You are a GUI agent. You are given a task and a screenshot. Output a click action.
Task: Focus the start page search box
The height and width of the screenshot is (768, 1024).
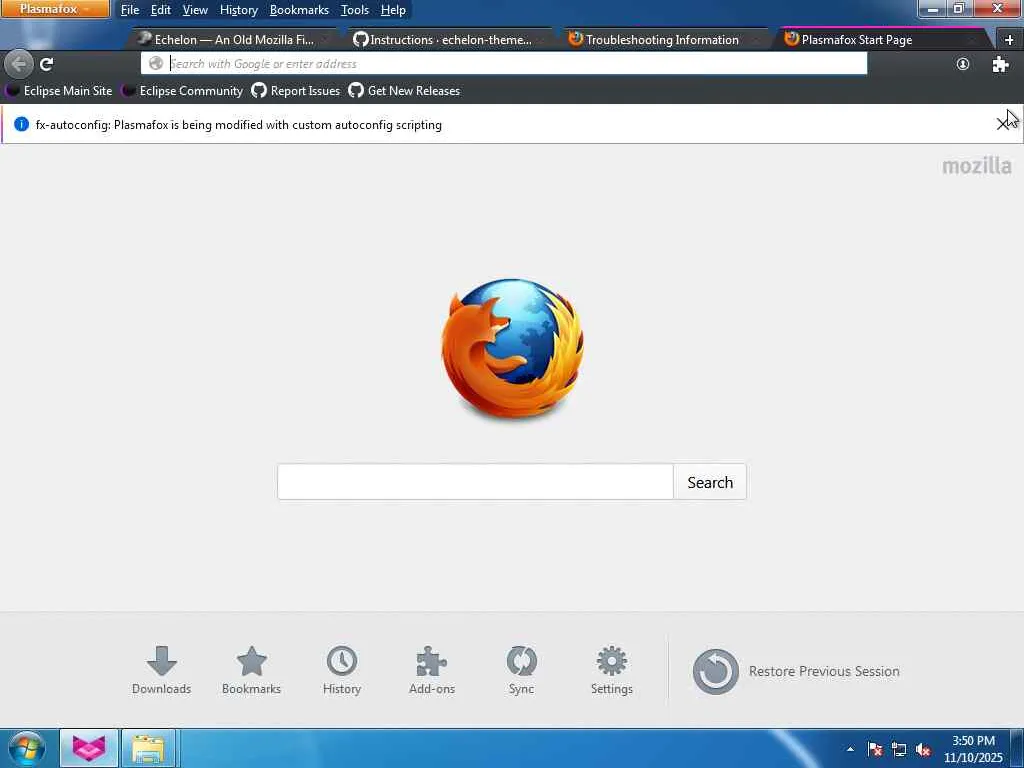click(x=475, y=482)
